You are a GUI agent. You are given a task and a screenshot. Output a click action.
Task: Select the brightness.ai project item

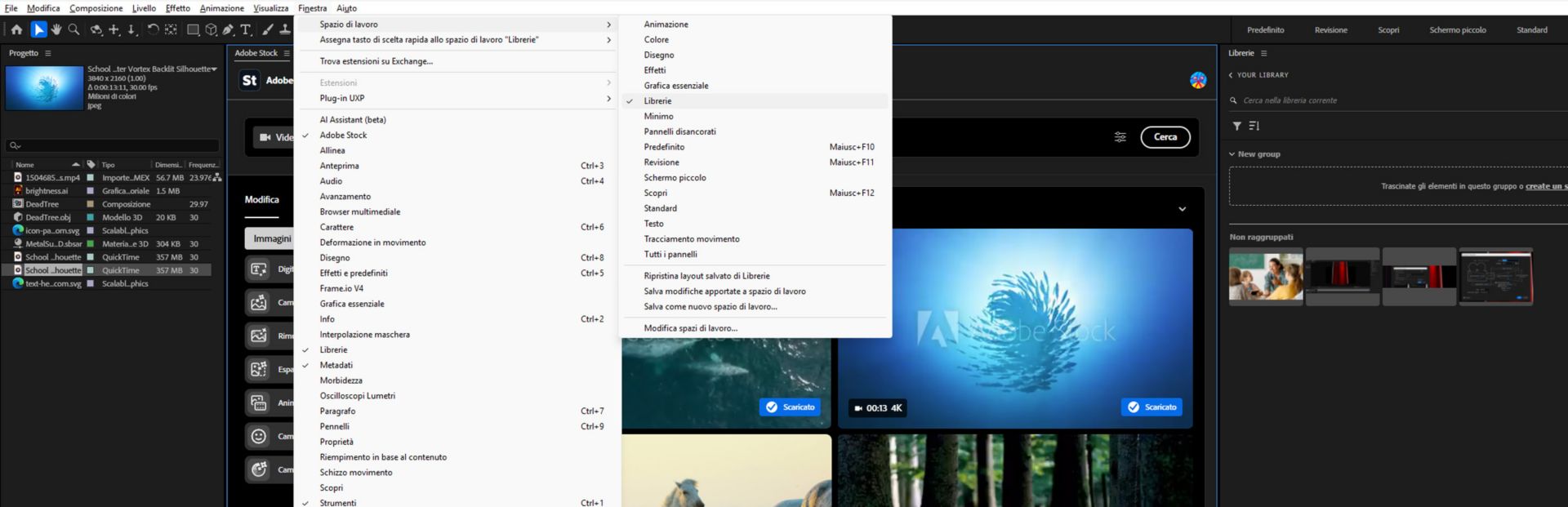47,191
